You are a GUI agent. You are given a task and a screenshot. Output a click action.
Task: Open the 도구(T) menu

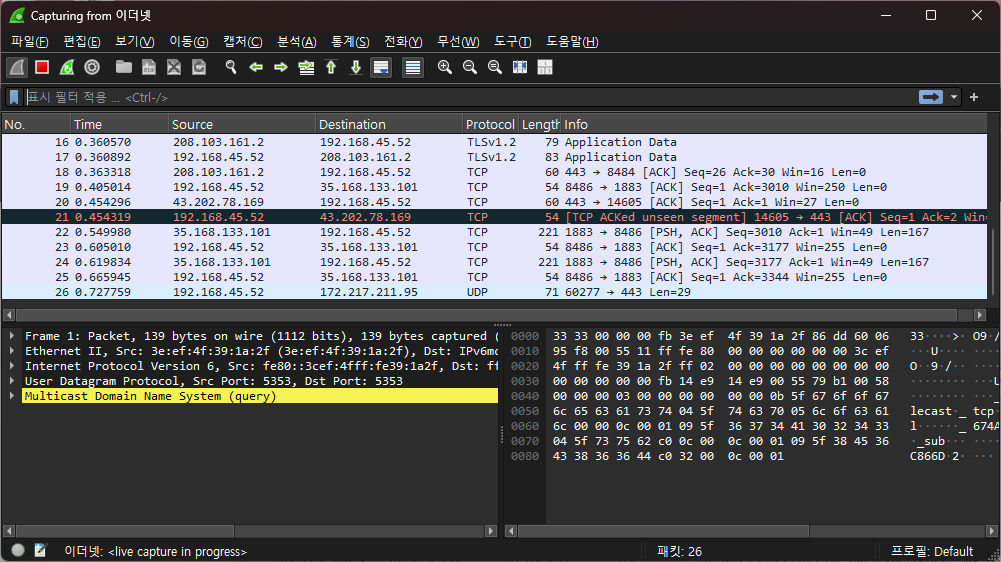513,42
